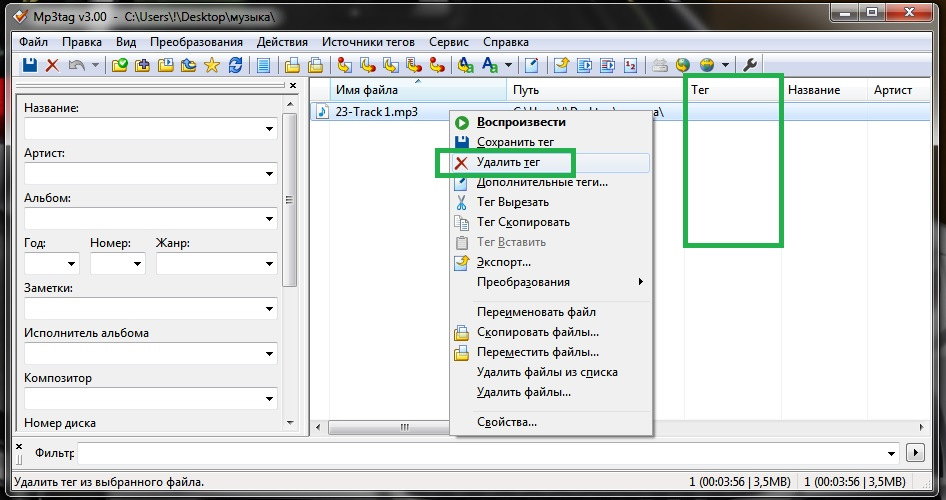Sort by the Имя файла column header
The height and width of the screenshot is (500, 946).
[418, 90]
